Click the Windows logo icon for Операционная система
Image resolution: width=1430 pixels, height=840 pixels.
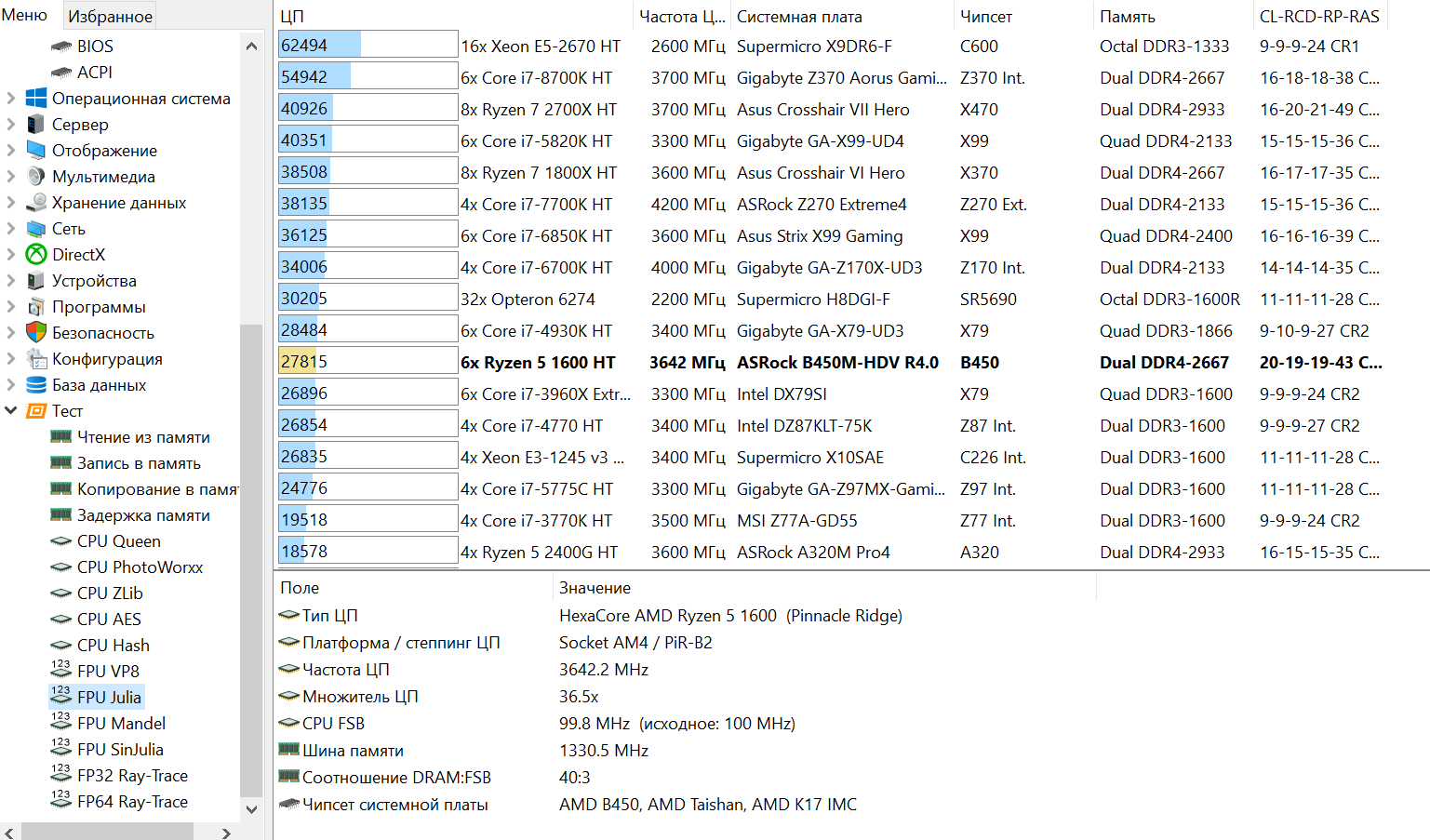tap(36, 99)
